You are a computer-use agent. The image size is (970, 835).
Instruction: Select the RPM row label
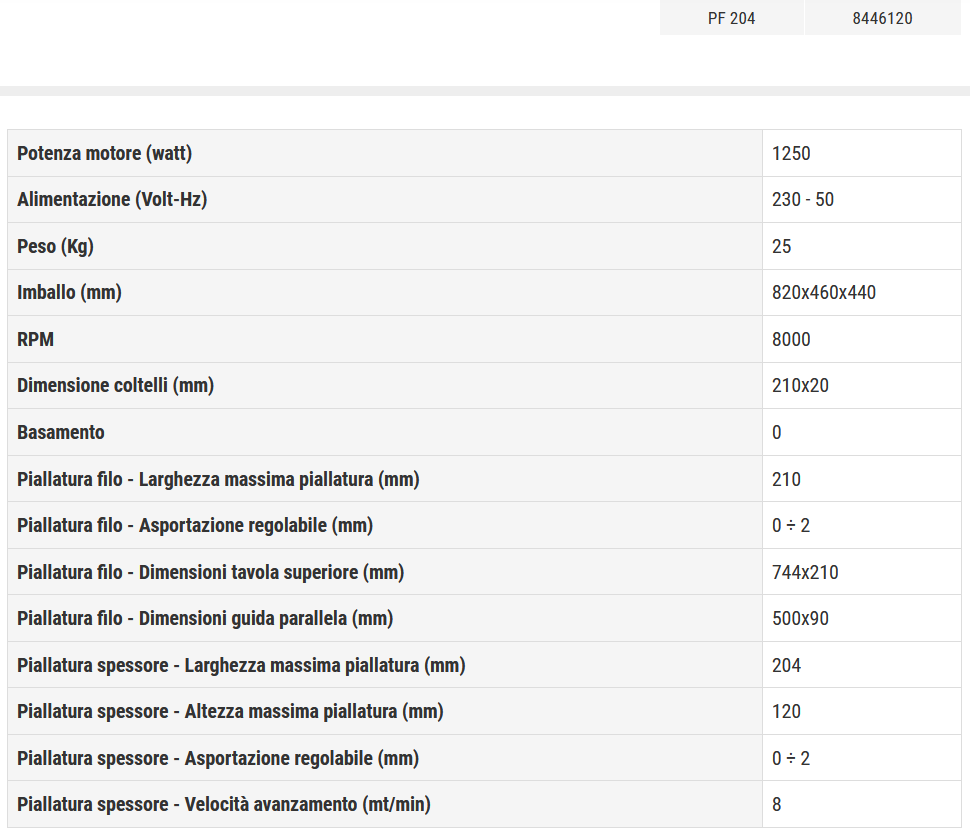click(x=35, y=339)
